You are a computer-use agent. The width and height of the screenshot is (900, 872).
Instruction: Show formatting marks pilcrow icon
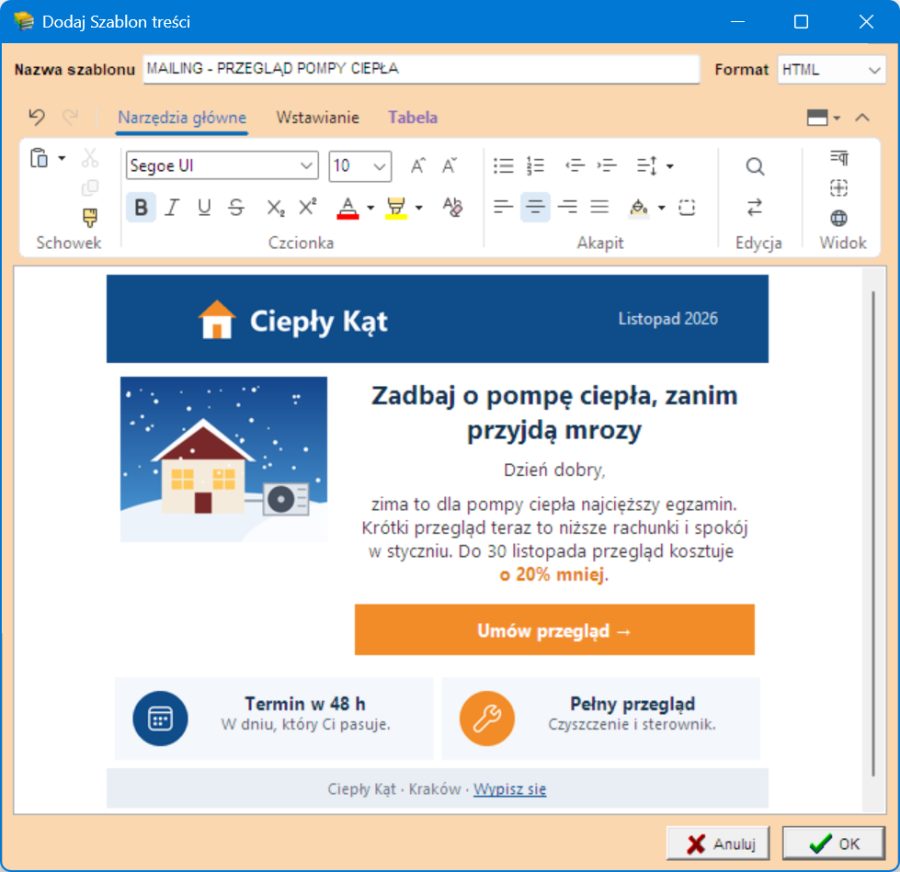839,157
